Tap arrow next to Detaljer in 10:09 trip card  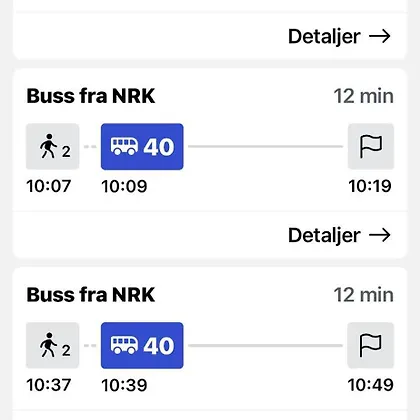(380, 235)
